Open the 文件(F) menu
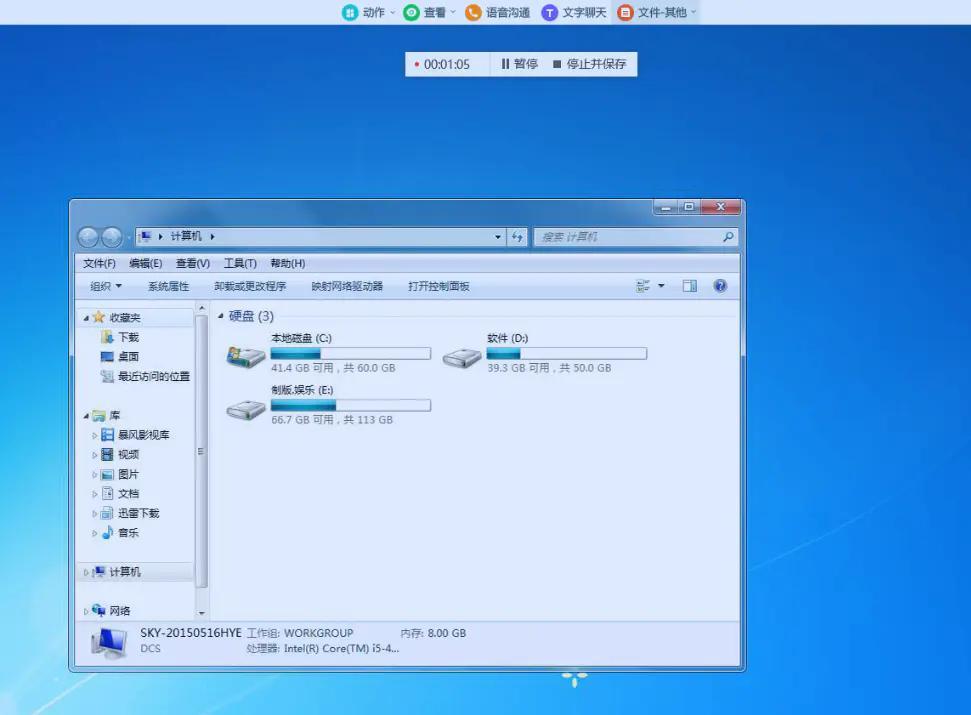Viewport: 971px width, 715px height. pyautogui.click(x=99, y=264)
